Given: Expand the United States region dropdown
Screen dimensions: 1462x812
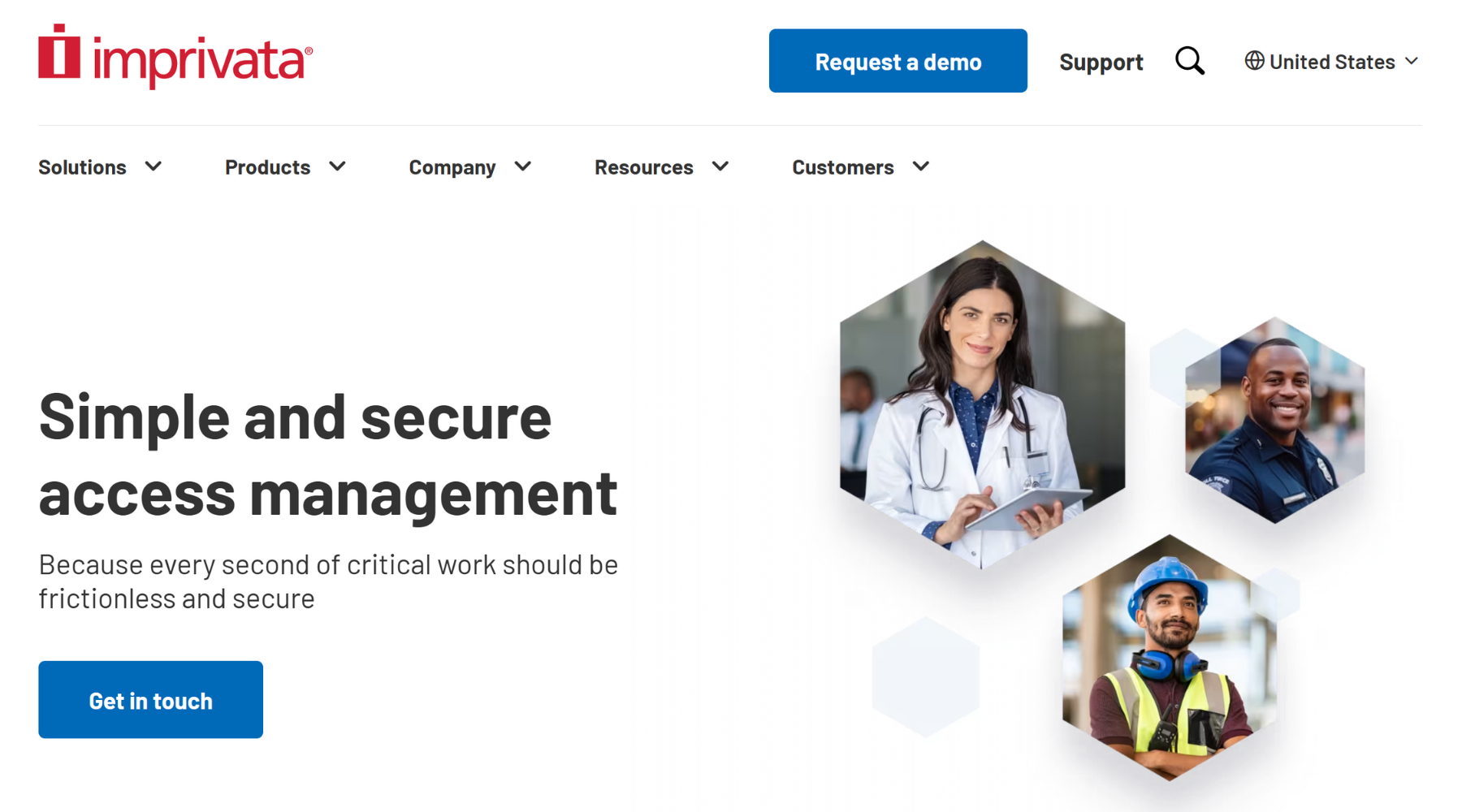Looking at the screenshot, I should point(1332,61).
